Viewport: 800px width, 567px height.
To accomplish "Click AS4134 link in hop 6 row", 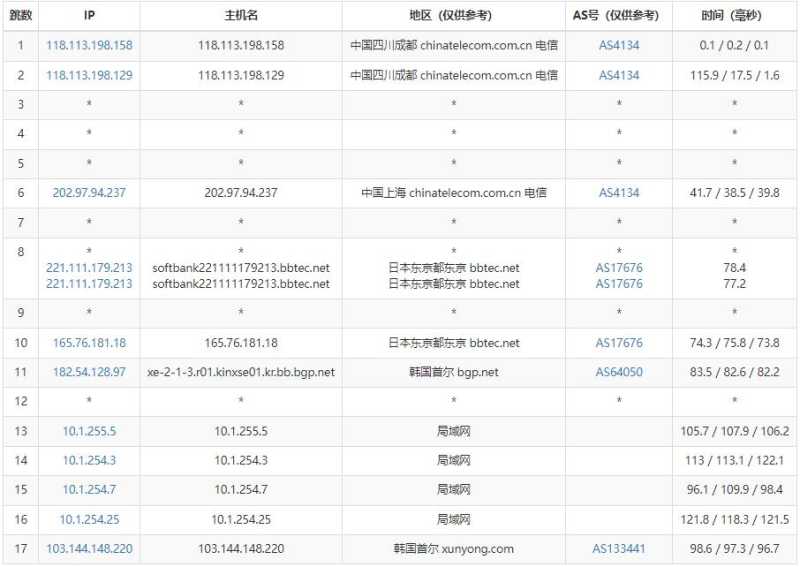I will point(619,193).
